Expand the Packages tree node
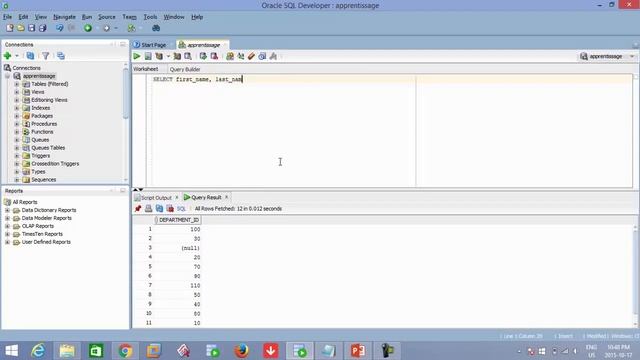This screenshot has height=360, width=640. pos(17,116)
